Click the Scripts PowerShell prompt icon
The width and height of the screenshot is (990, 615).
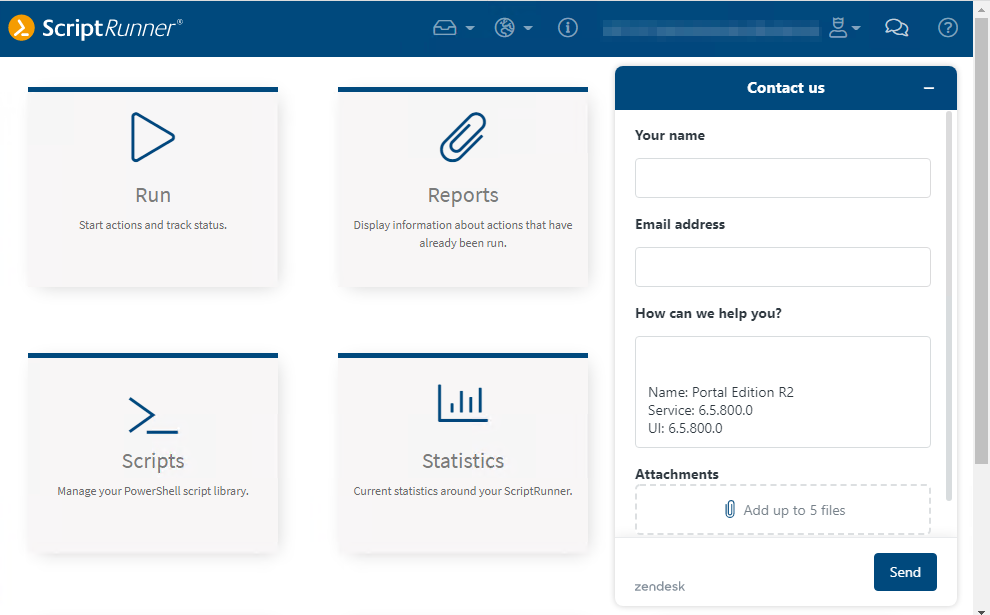(153, 414)
